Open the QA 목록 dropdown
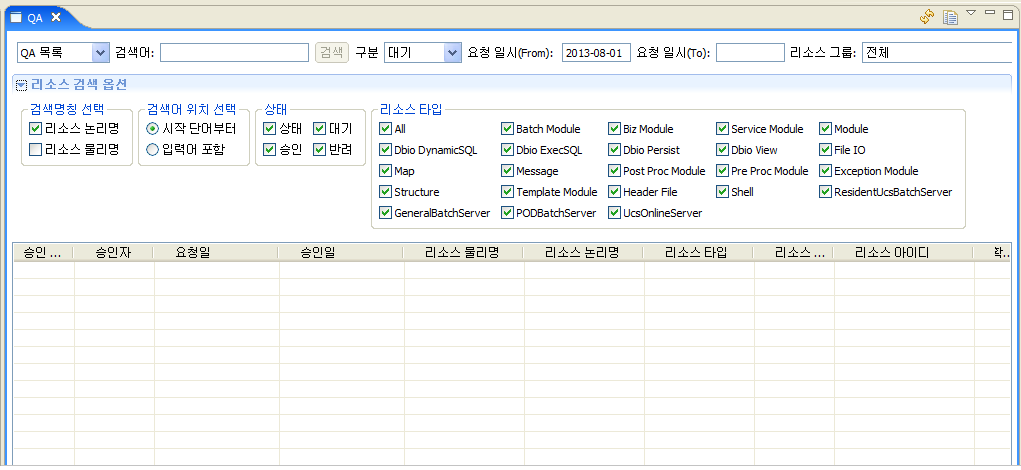The width and height of the screenshot is (1021, 470). tap(99, 52)
